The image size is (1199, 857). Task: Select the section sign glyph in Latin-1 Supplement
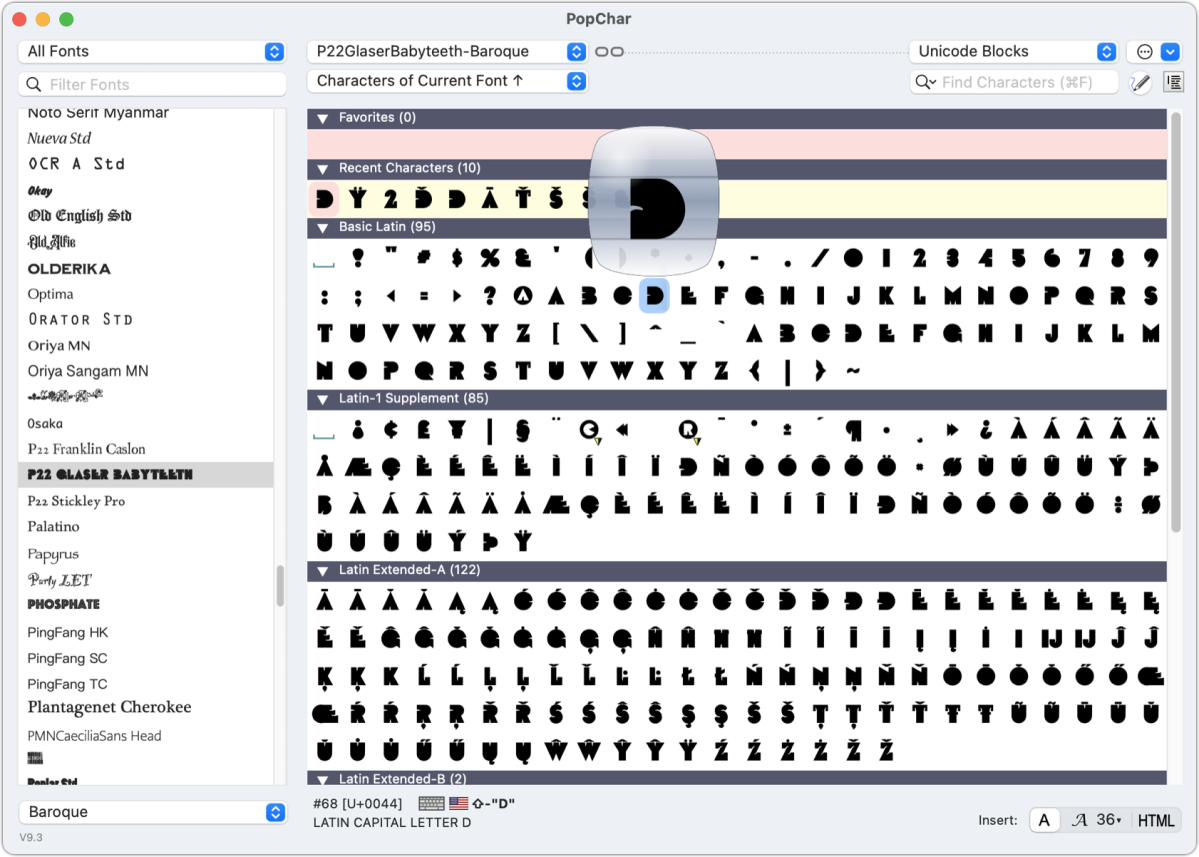[523, 430]
